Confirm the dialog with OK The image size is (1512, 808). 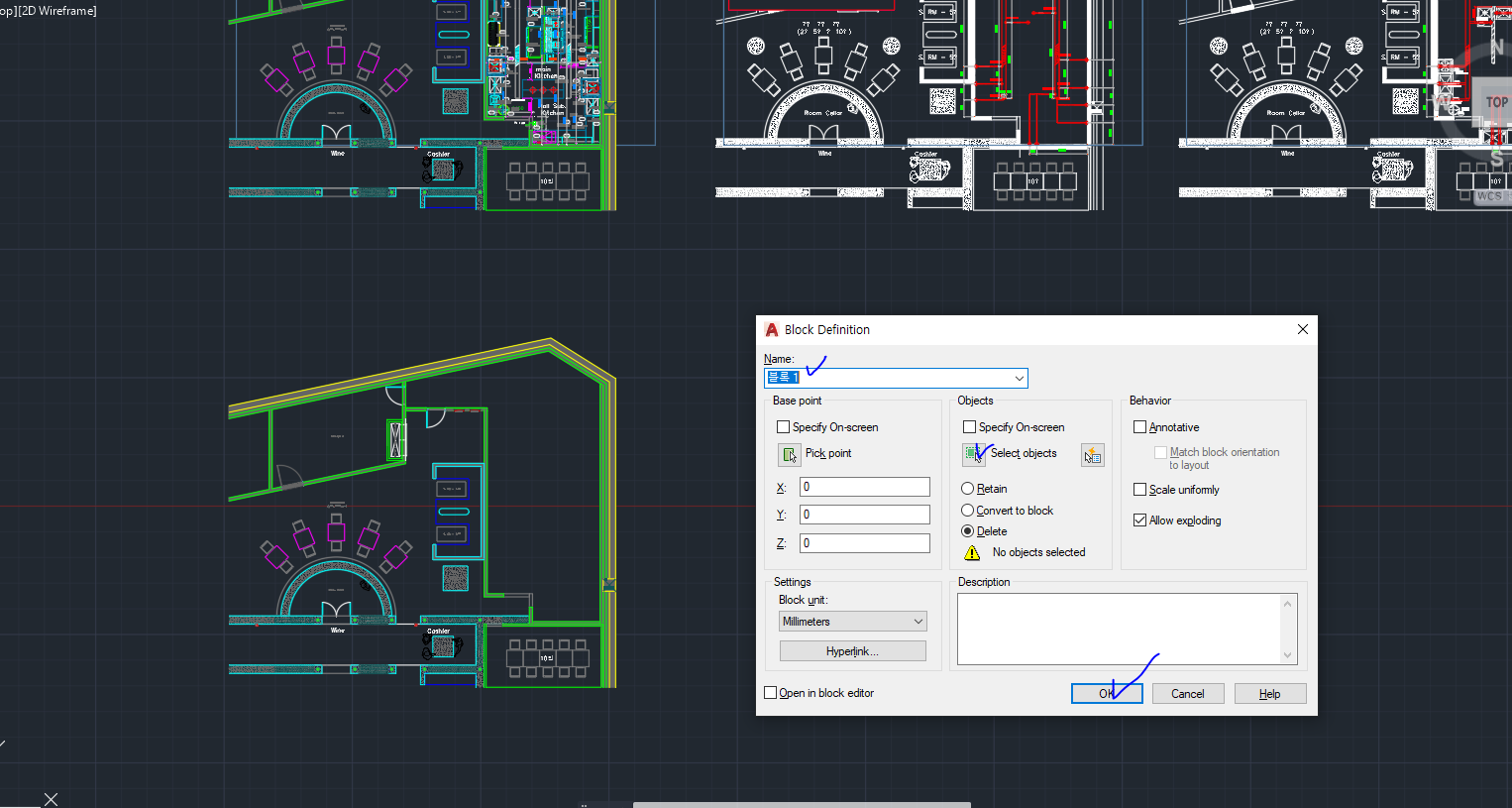[1107, 694]
